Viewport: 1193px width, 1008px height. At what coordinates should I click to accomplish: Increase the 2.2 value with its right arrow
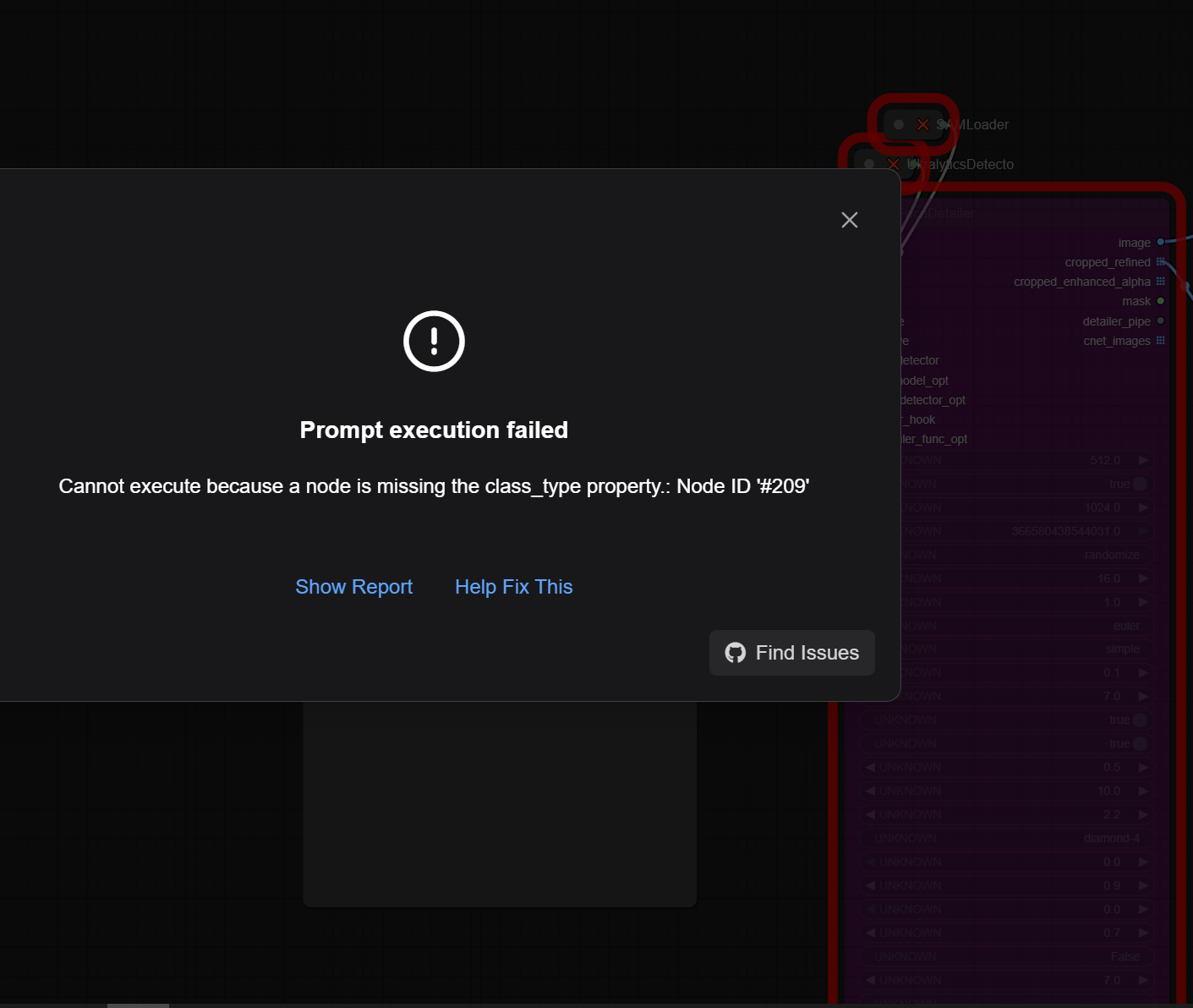click(1143, 815)
